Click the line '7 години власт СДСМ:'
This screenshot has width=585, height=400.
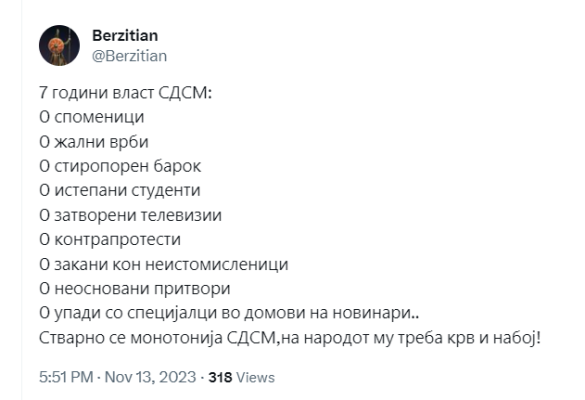point(125,92)
